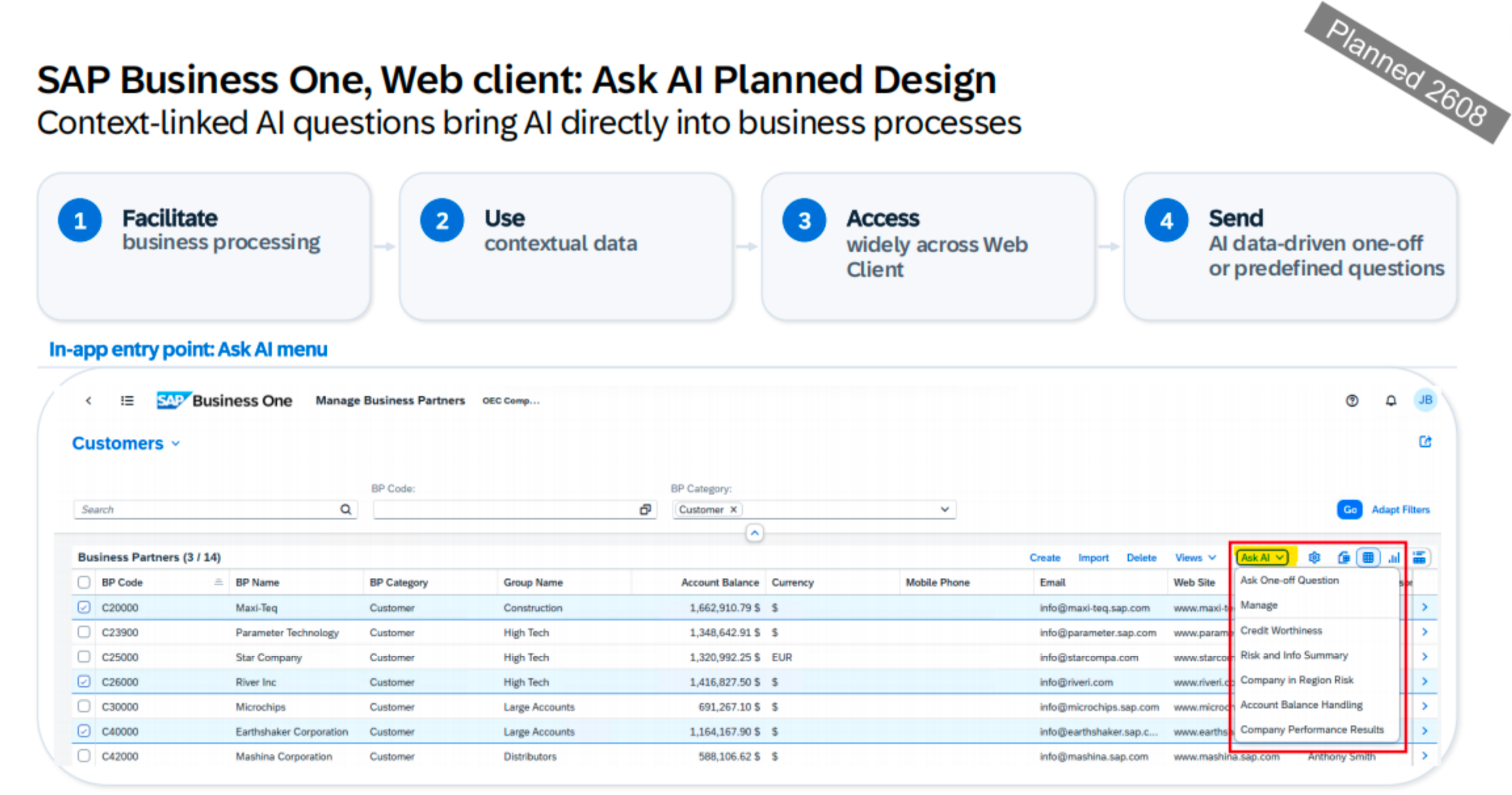The image size is (1512, 795).
Task: Click the OEC Comp... company label
Action: coord(511,400)
